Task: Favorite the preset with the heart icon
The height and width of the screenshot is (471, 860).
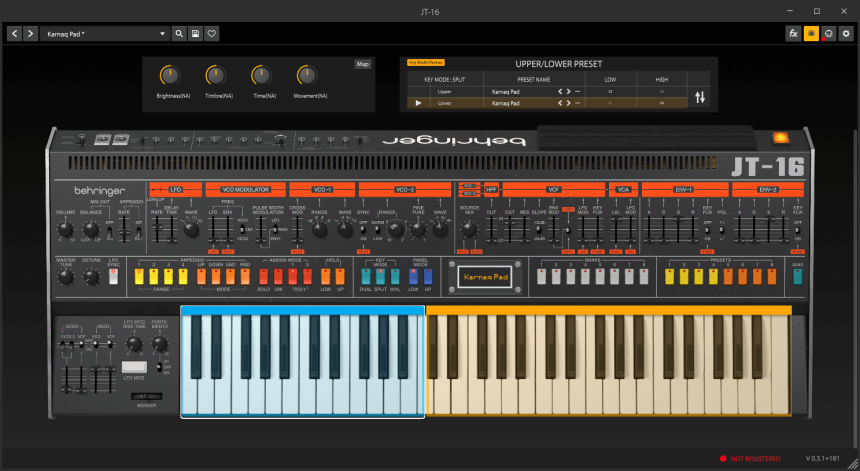Action: pos(212,34)
